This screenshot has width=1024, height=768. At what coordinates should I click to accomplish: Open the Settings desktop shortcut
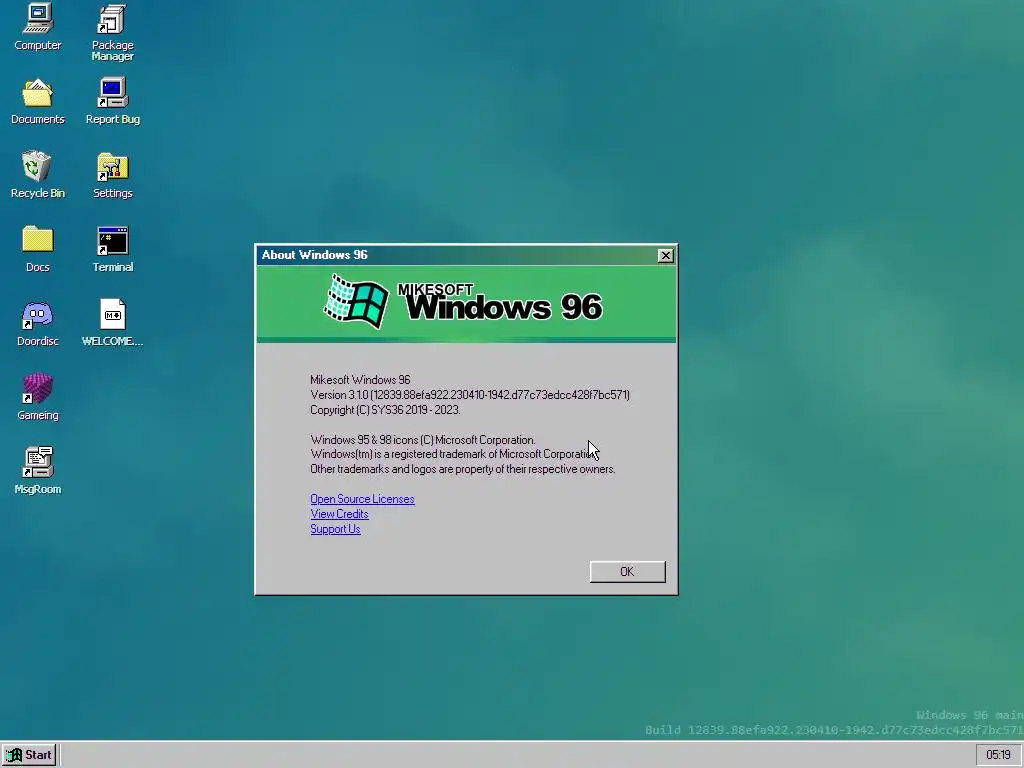[112, 175]
